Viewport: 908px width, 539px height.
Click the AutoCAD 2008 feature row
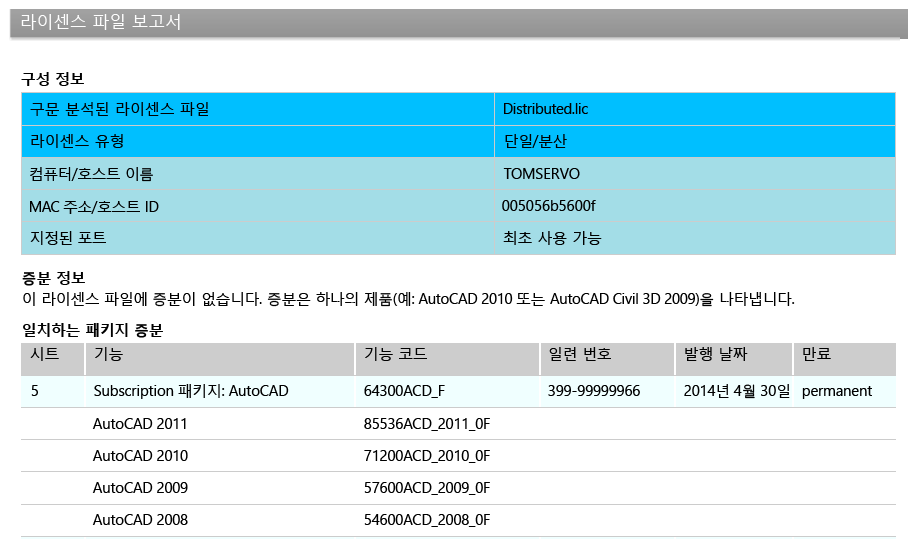140,519
